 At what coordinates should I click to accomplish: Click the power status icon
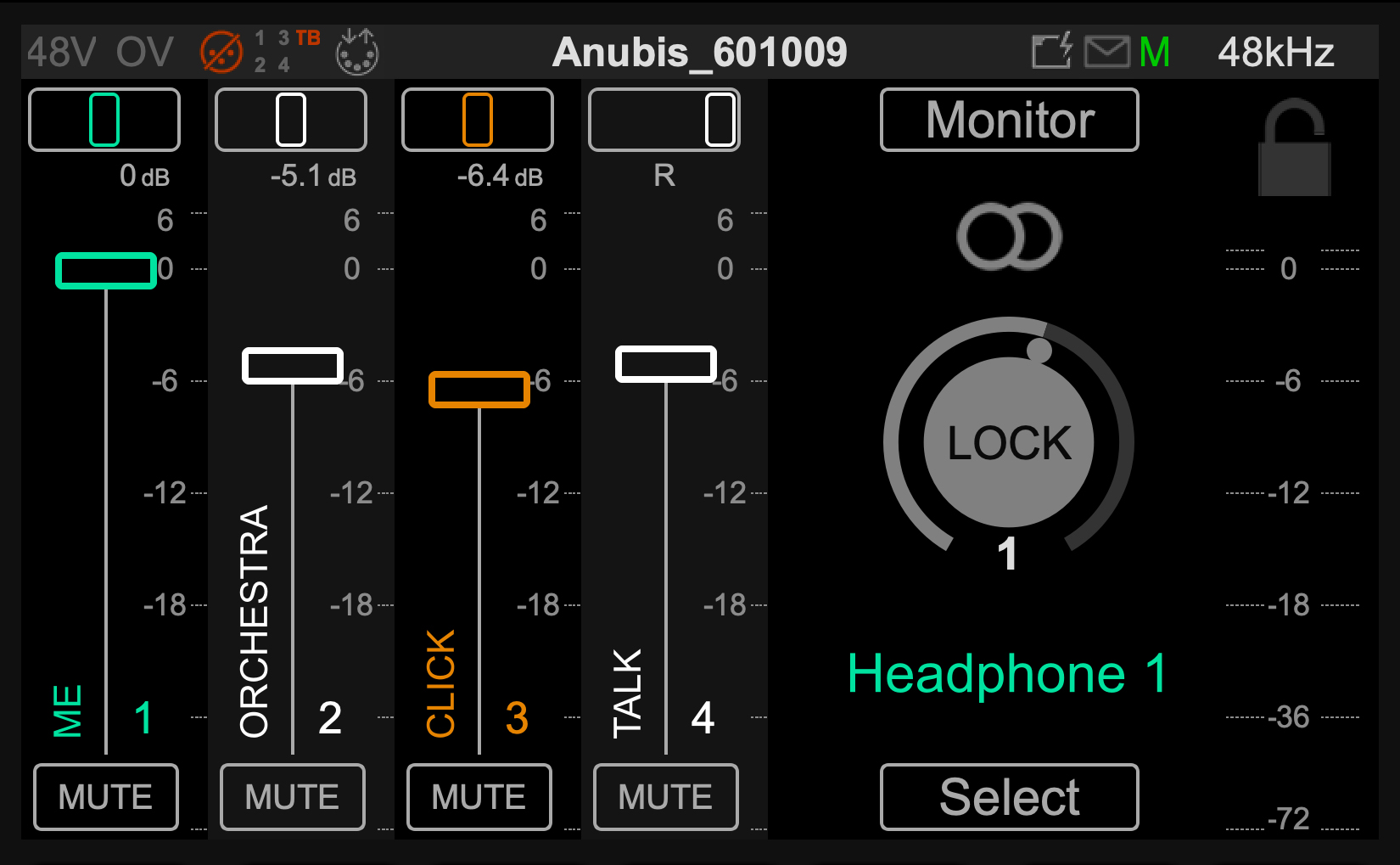(x=1052, y=52)
